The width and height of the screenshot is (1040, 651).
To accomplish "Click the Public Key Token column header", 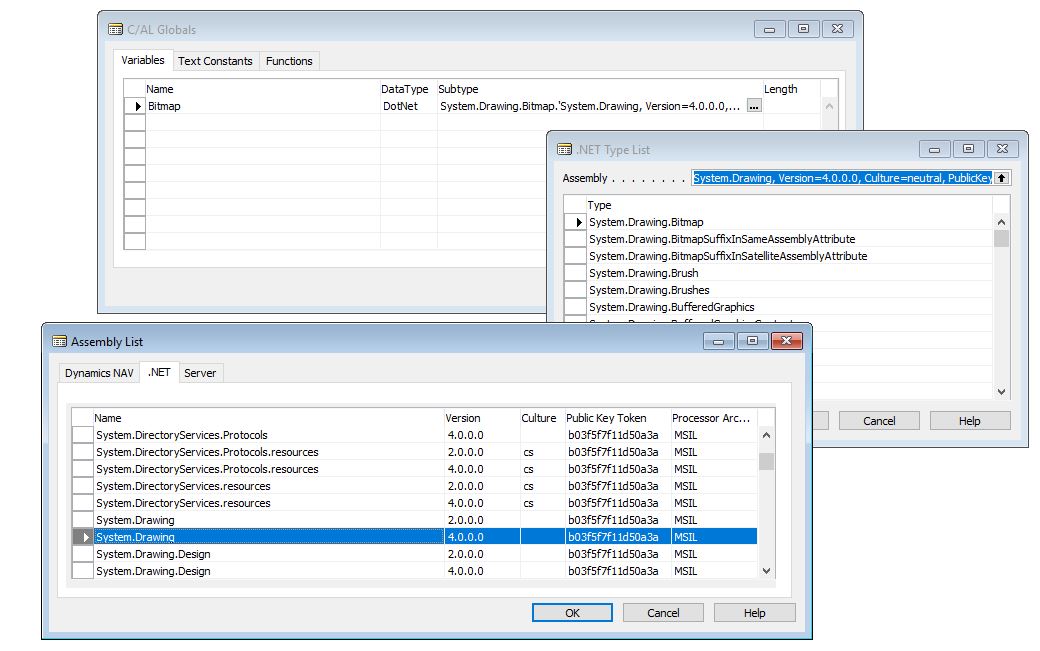I will click(x=618, y=418).
